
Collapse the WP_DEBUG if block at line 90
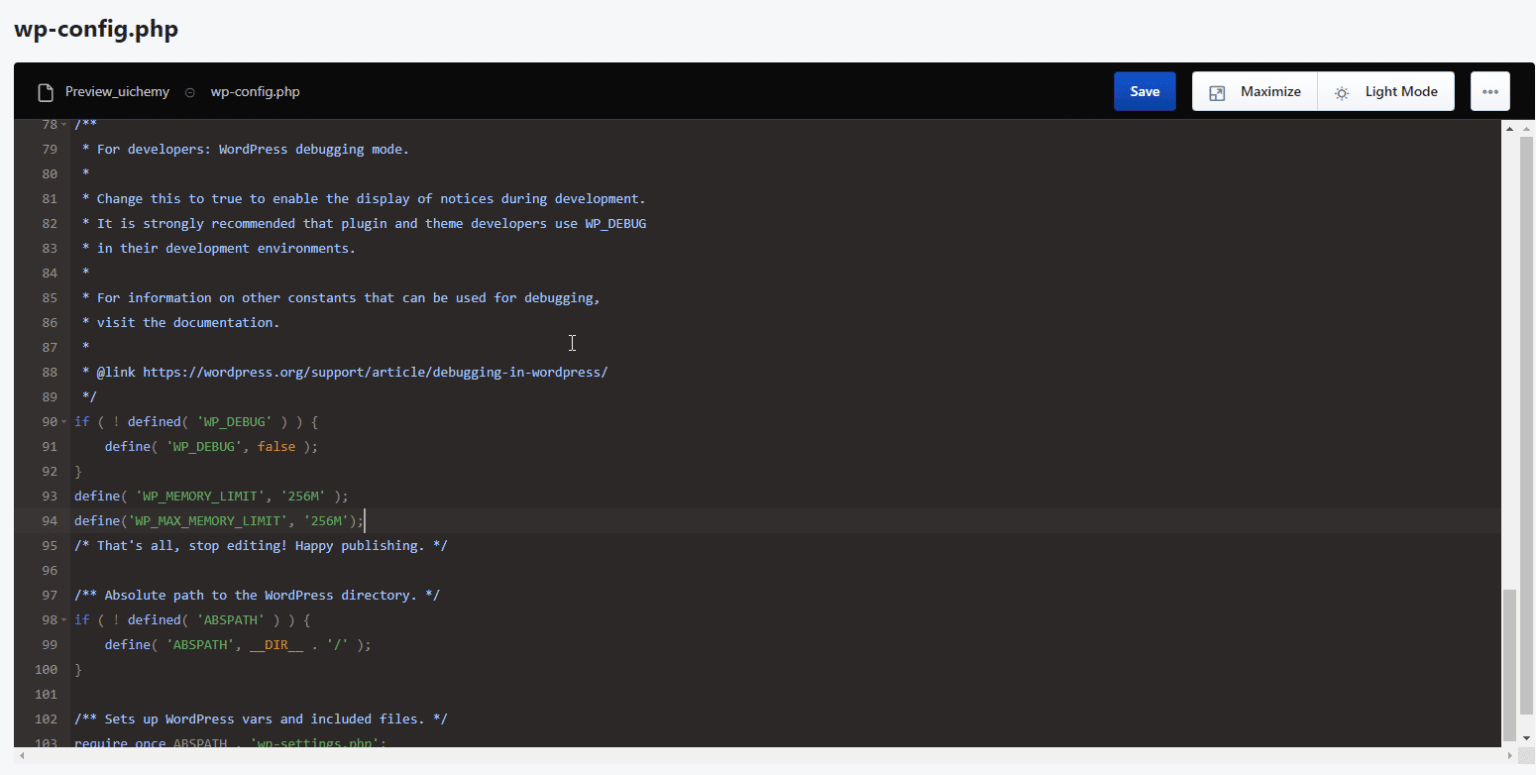pos(63,421)
